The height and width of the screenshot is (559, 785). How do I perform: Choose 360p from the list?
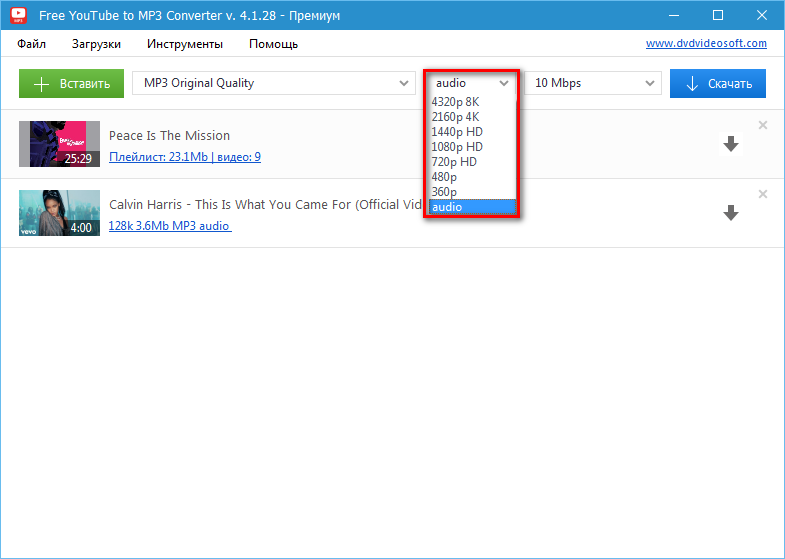click(x=472, y=192)
